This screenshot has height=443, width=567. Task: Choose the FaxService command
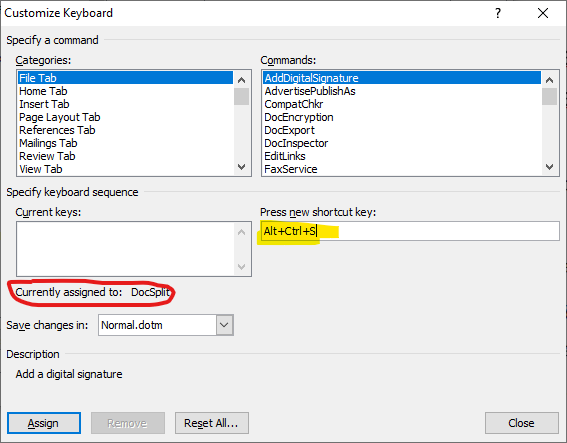point(402,169)
